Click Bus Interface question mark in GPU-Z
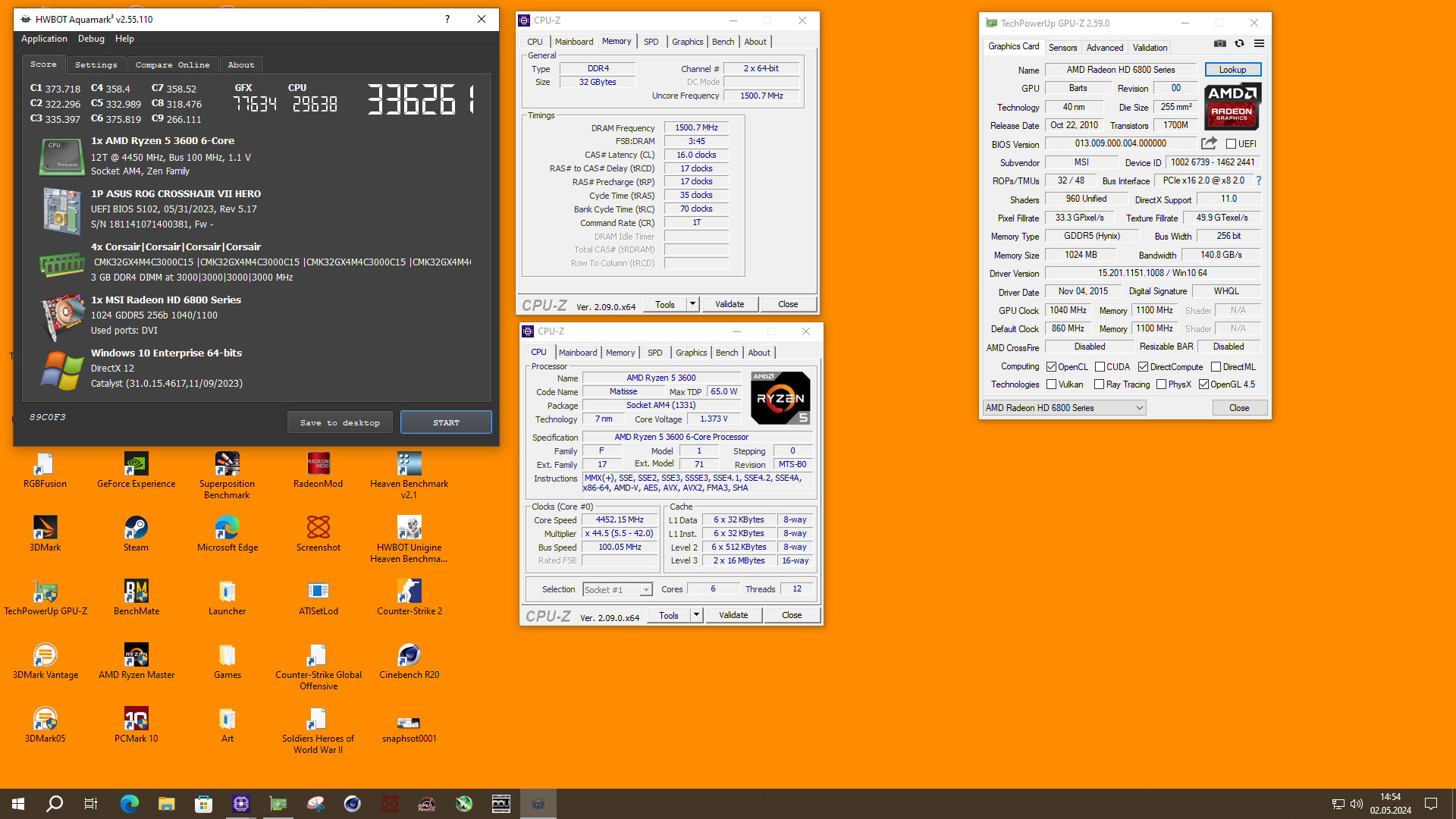The height and width of the screenshot is (819, 1456). point(1259,180)
